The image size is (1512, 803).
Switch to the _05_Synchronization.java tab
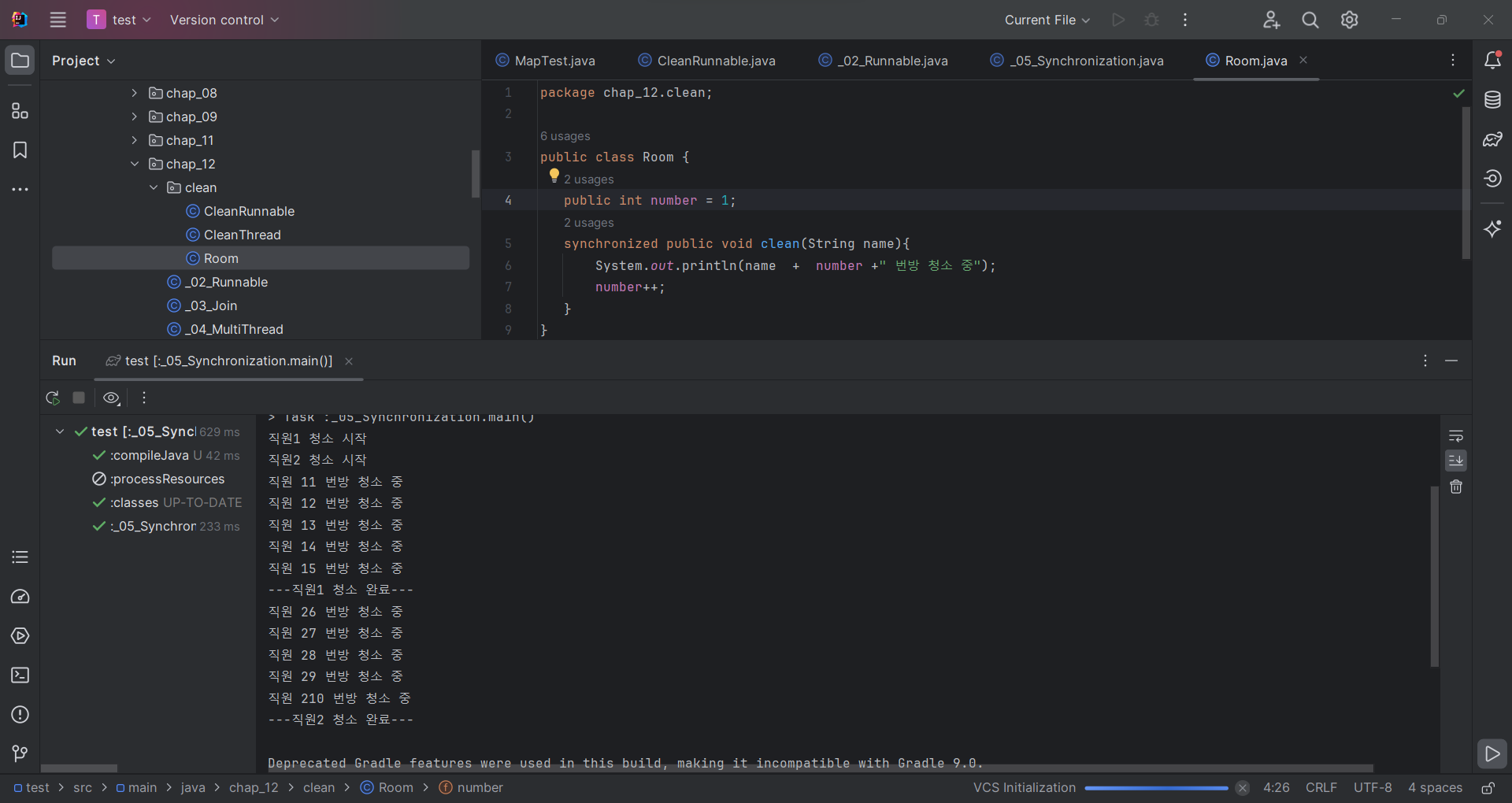(1077, 61)
